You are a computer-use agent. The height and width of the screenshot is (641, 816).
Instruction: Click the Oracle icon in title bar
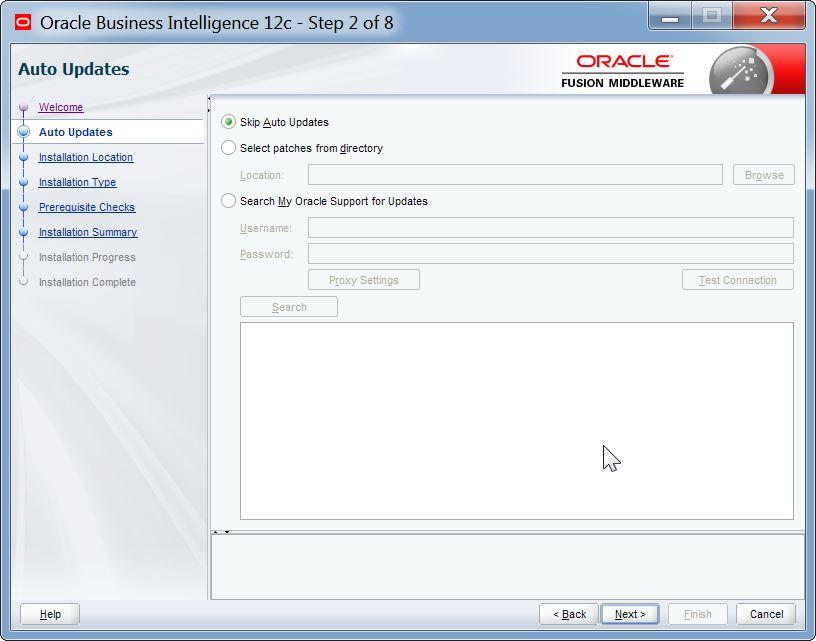click(23, 23)
